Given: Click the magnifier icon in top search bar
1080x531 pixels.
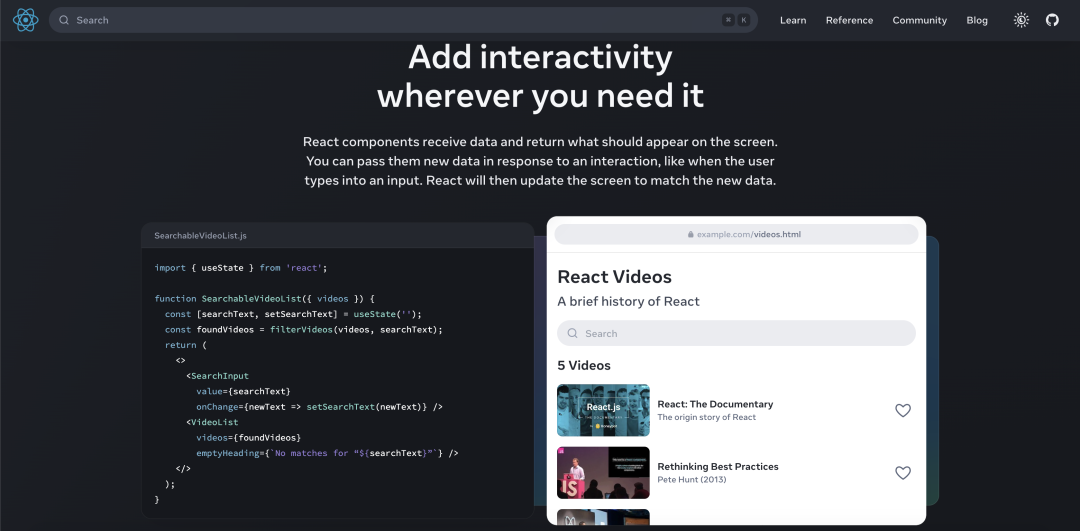Looking at the screenshot, I should click(64, 20).
